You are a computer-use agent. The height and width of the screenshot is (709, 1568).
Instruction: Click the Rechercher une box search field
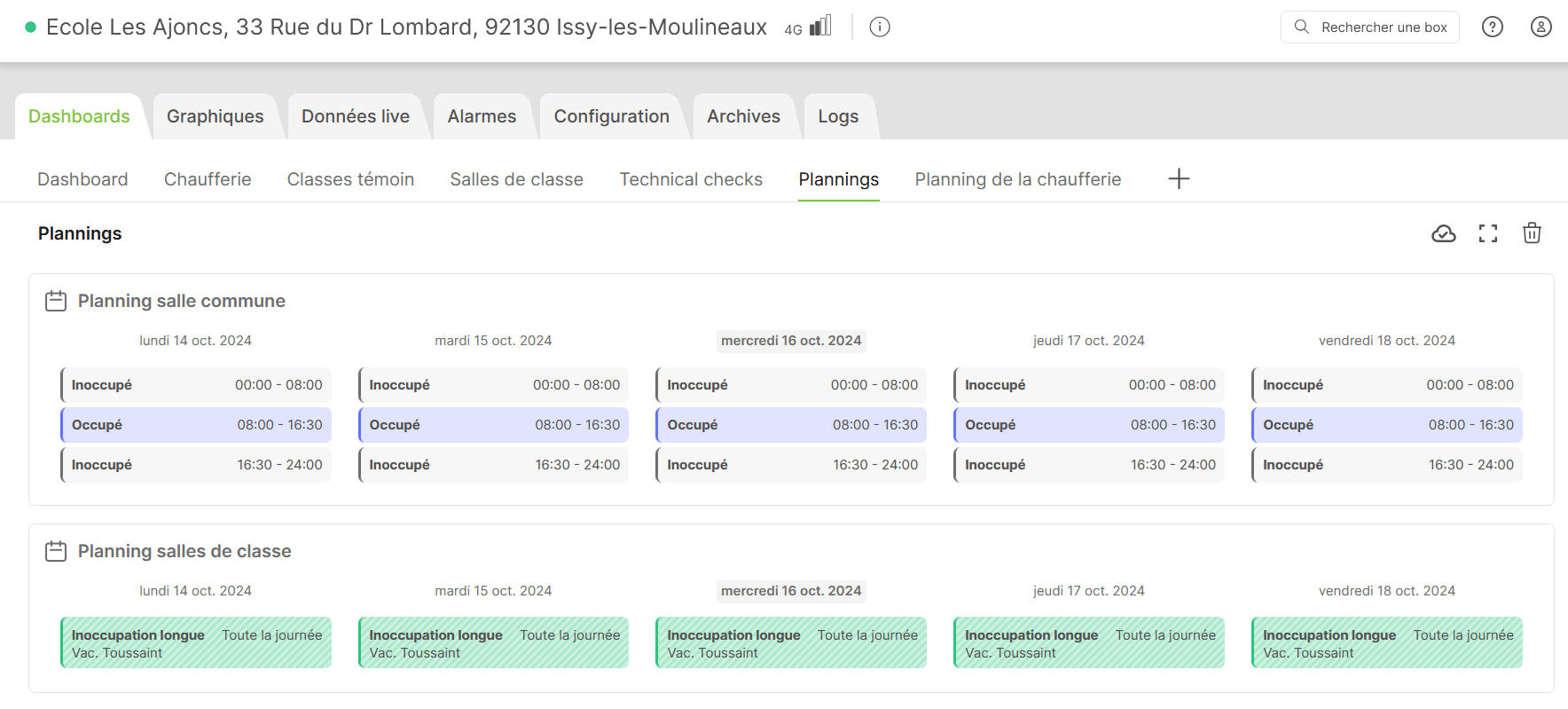coord(1369,27)
